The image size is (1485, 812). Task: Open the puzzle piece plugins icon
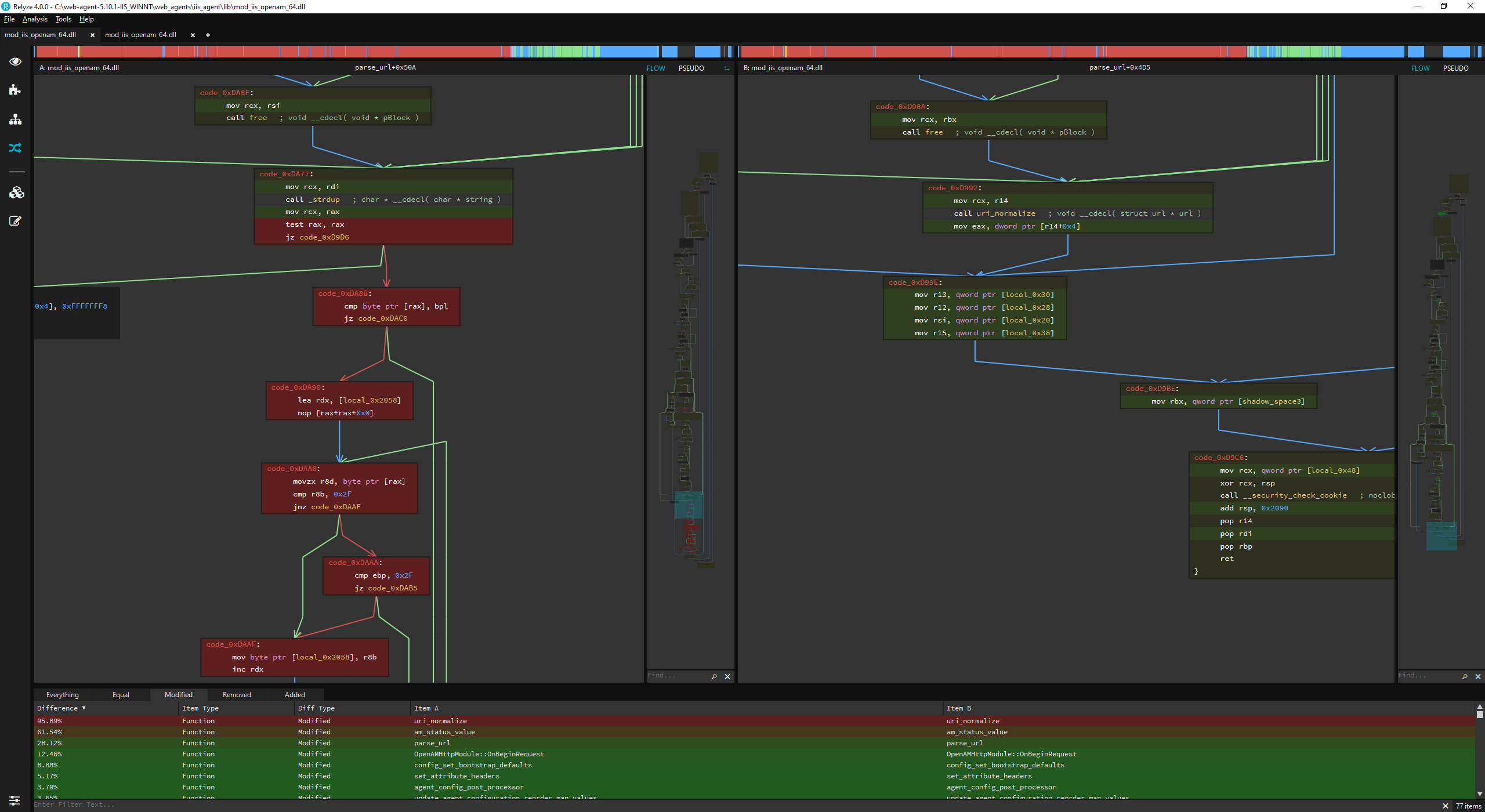(x=15, y=90)
